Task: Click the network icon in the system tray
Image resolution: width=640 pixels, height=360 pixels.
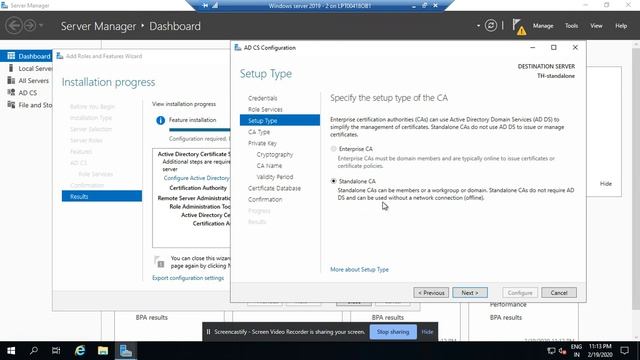Action: point(551,351)
